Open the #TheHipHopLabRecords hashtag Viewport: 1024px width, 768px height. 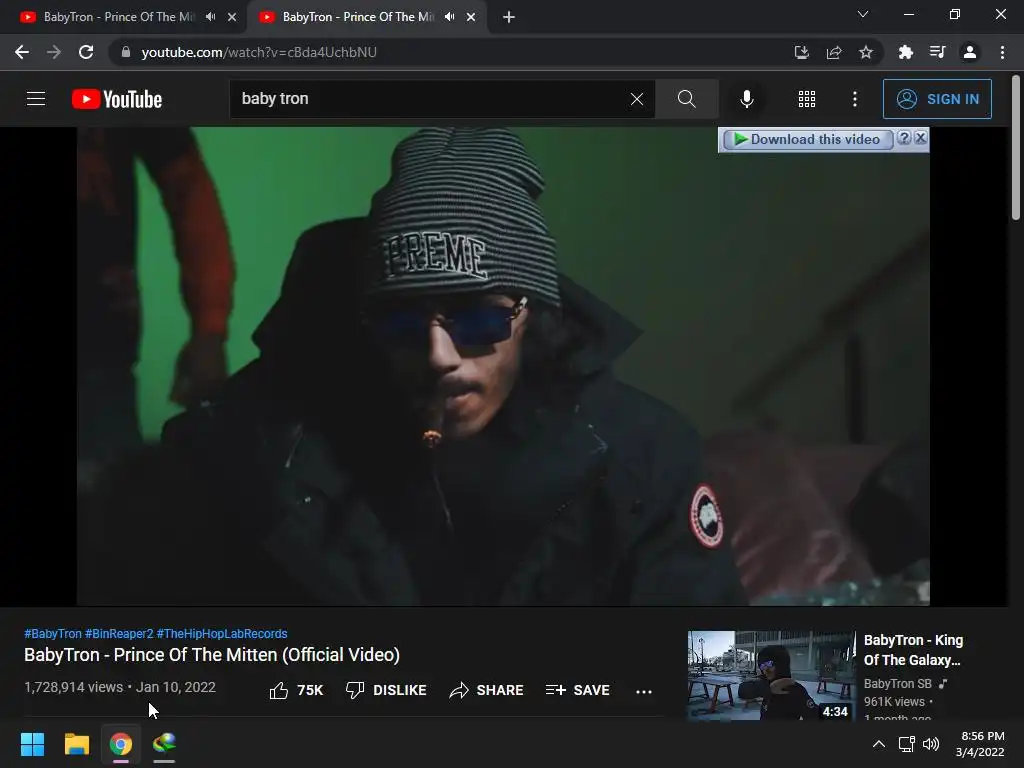tap(222, 633)
